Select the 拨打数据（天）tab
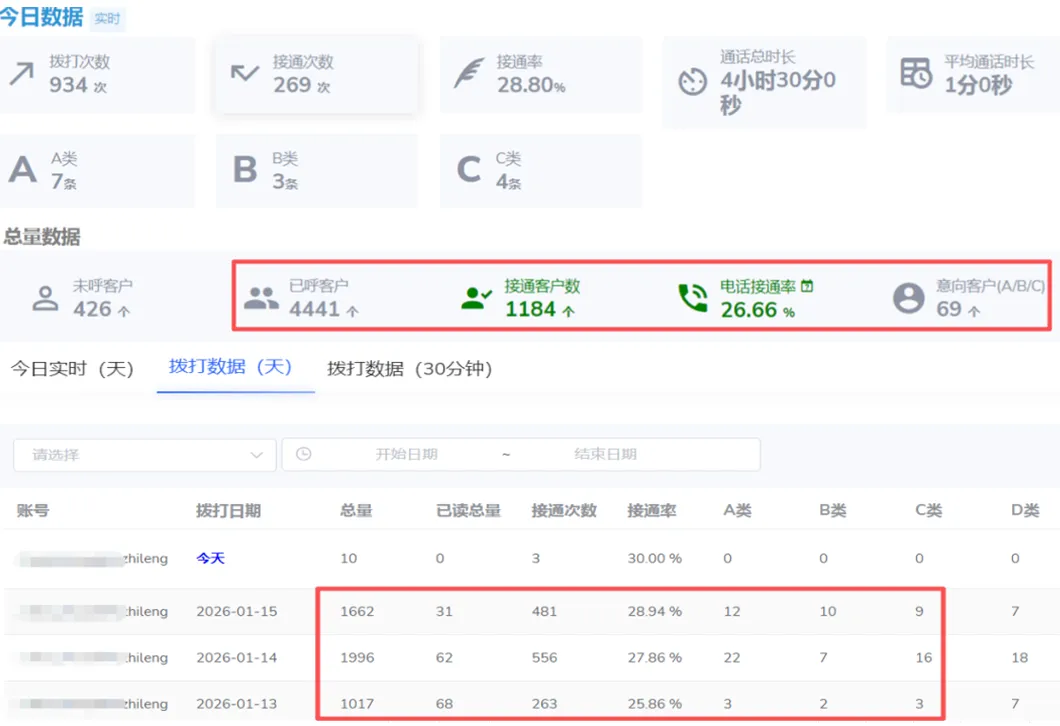This screenshot has width=1060, height=726. point(231,367)
